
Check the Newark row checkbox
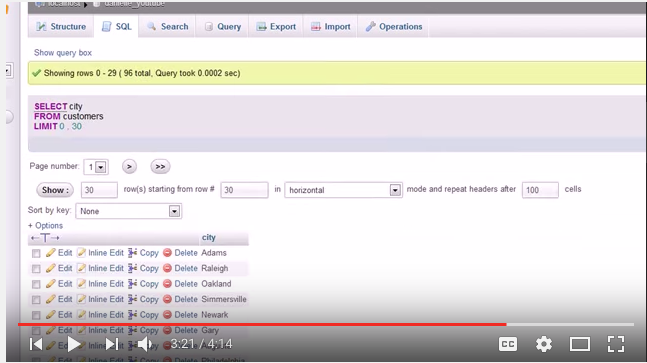tap(36, 316)
